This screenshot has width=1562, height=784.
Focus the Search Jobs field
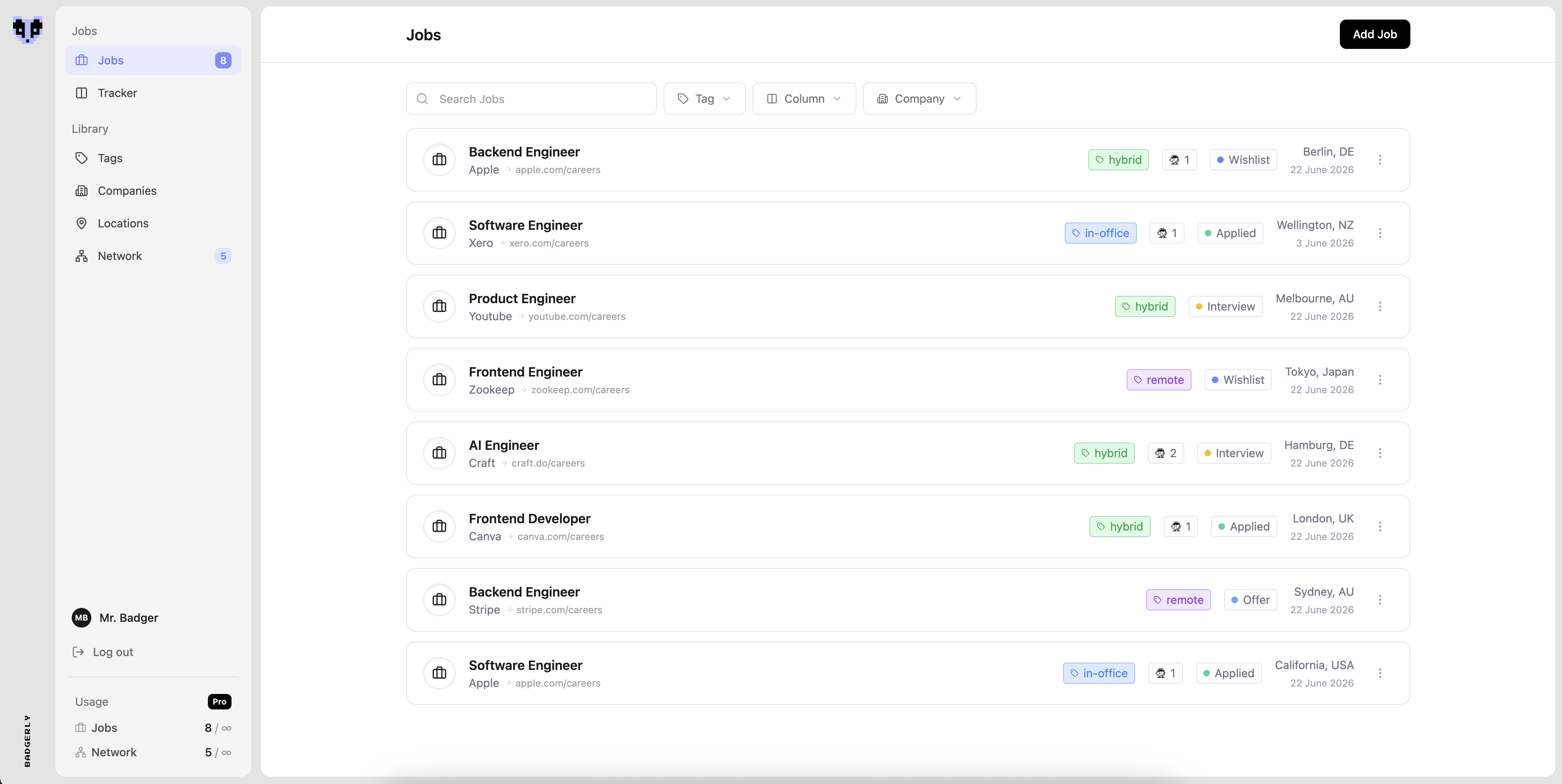(531, 99)
